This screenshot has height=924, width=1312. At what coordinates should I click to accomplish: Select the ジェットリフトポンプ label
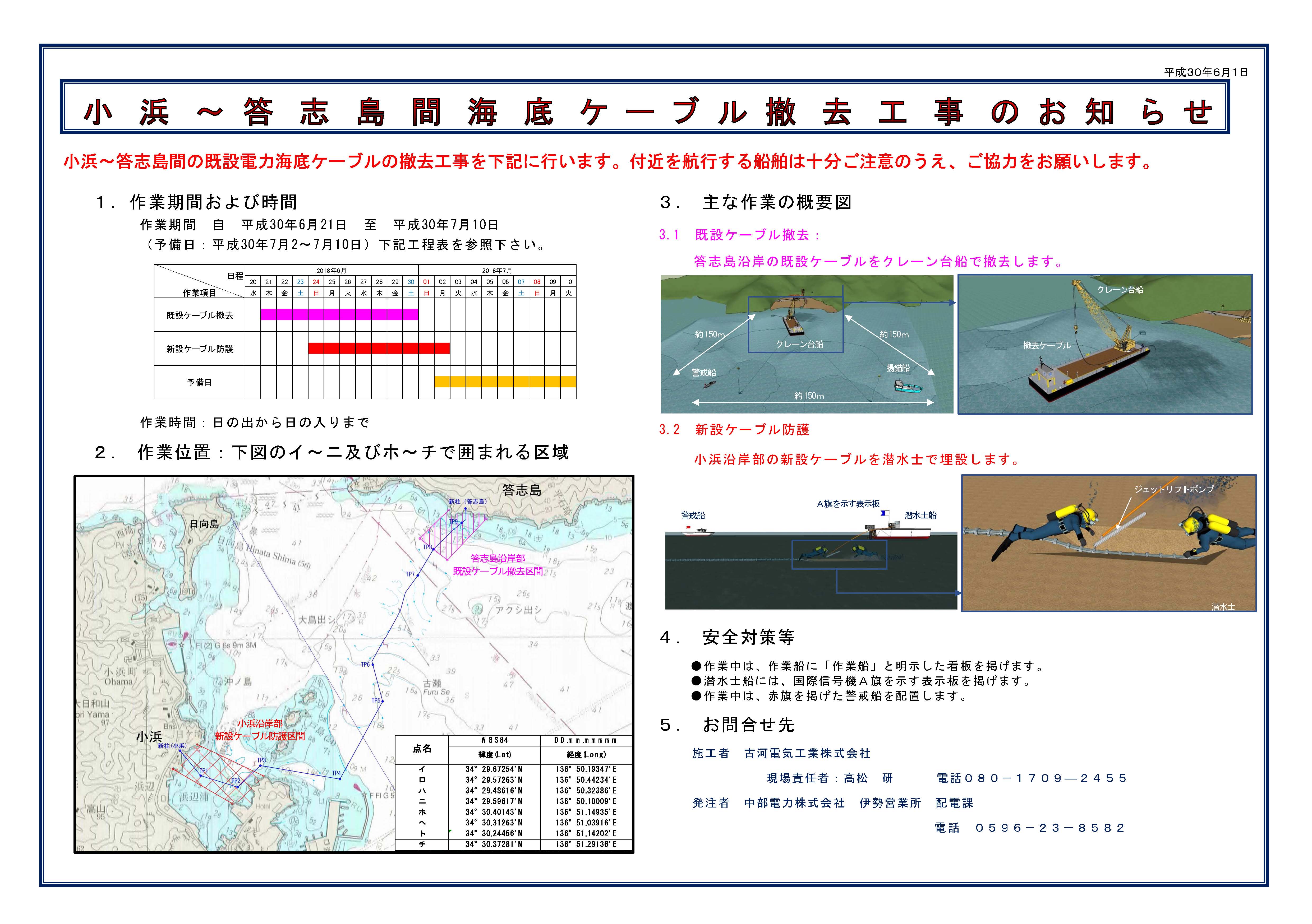pos(1174,489)
